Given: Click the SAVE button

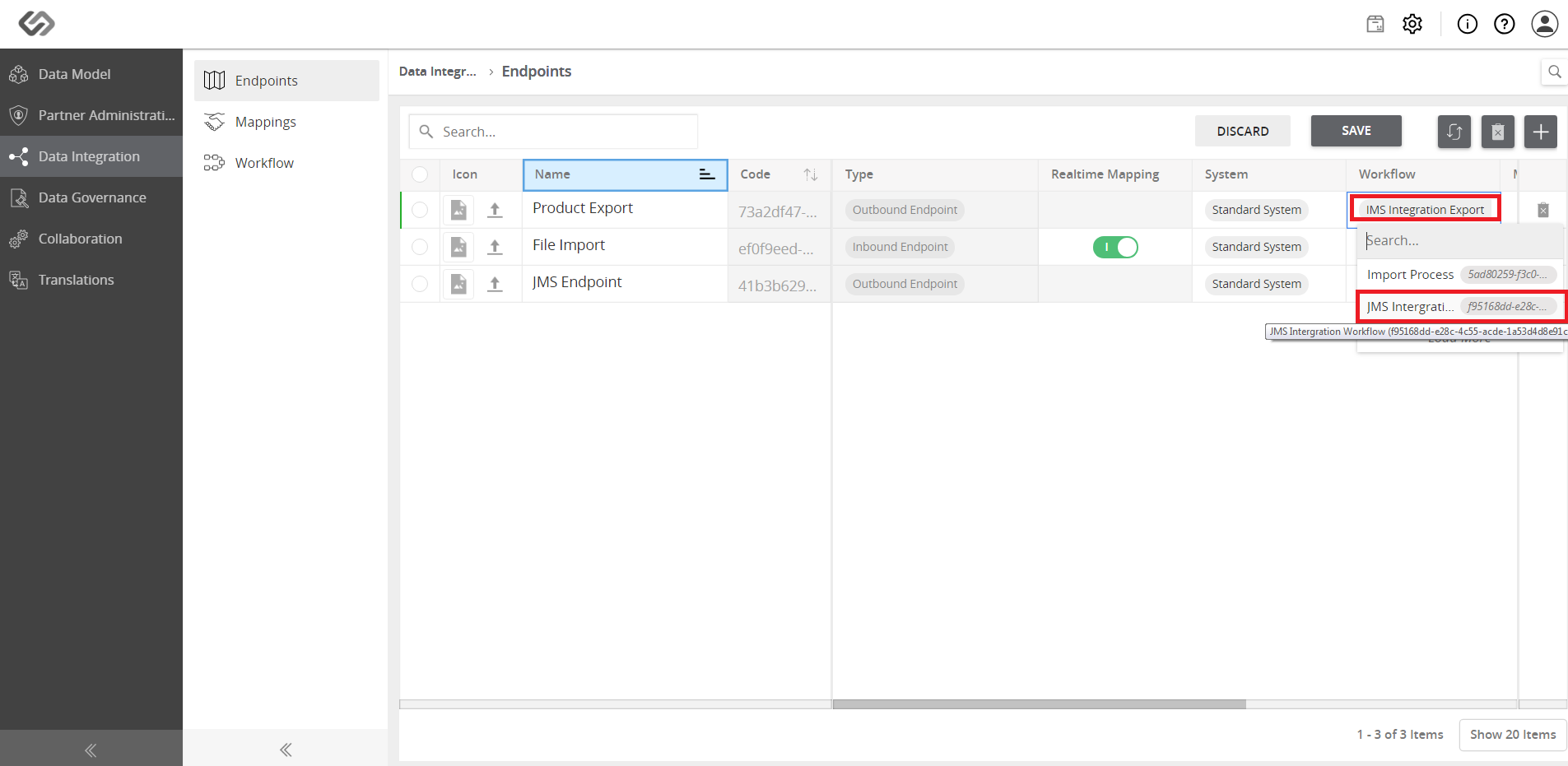Looking at the screenshot, I should point(1356,131).
